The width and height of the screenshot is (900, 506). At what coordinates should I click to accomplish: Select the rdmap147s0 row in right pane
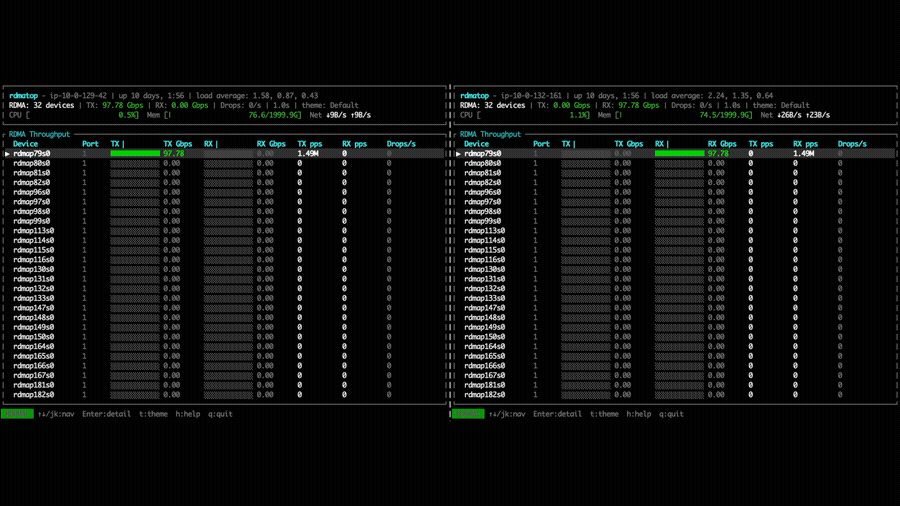point(675,308)
